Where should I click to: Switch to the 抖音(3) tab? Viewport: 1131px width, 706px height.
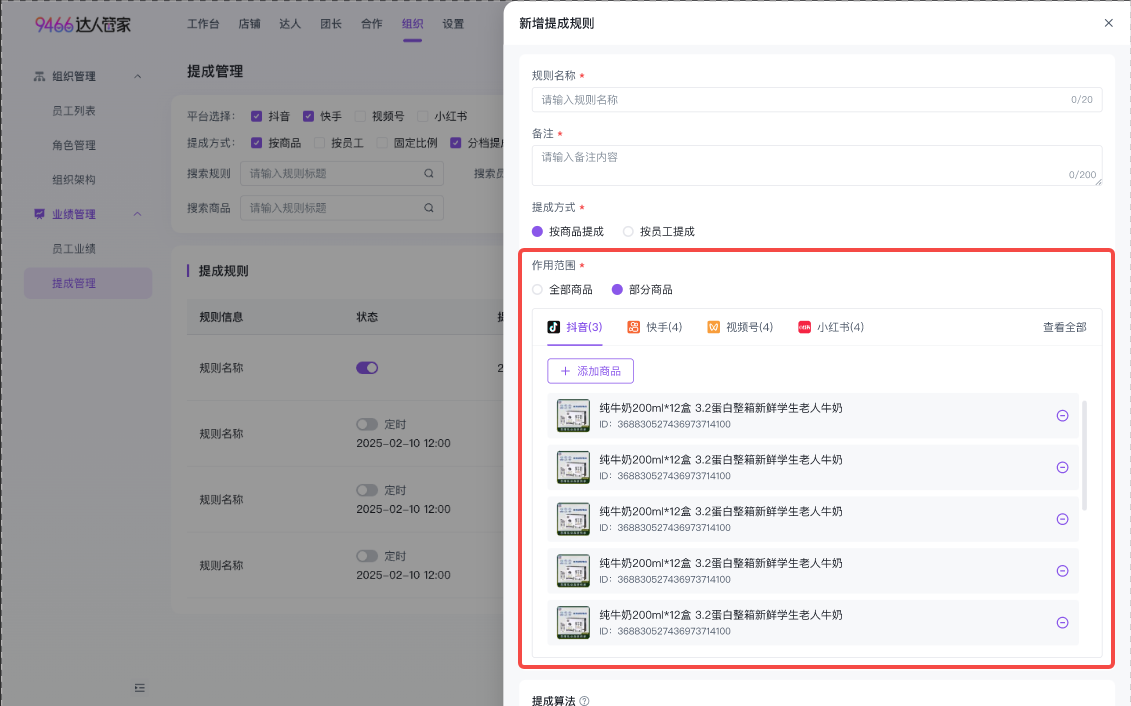(575, 327)
